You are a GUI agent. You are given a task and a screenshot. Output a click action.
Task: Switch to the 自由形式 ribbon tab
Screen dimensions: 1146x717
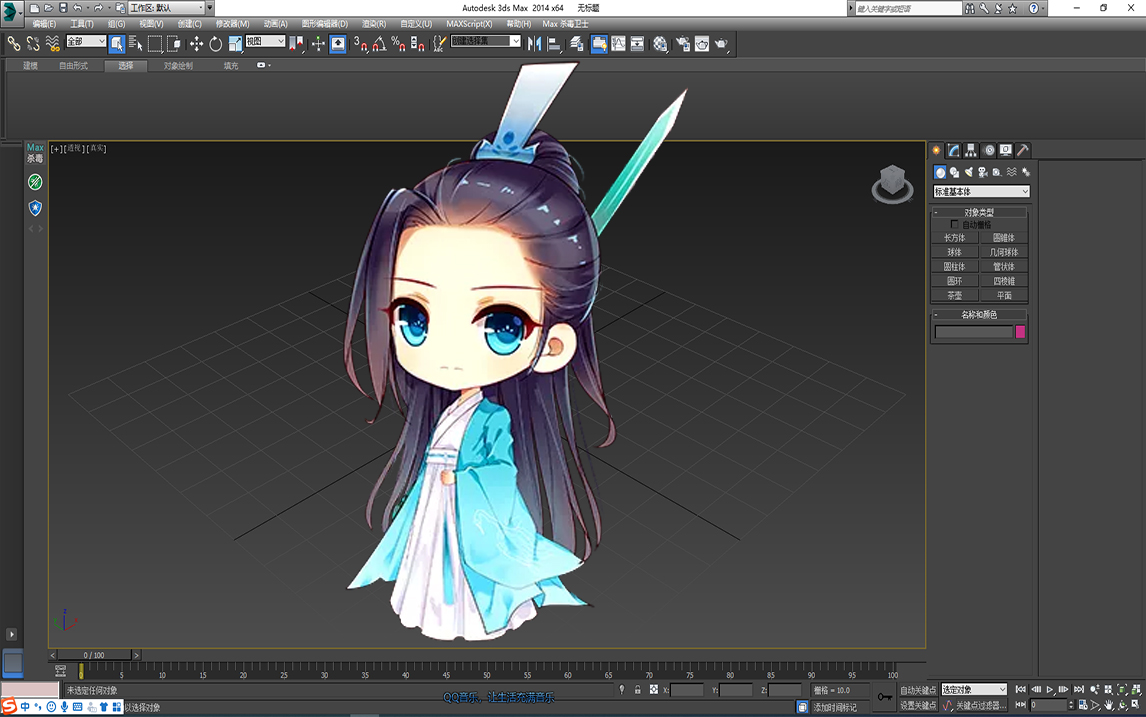(x=73, y=66)
